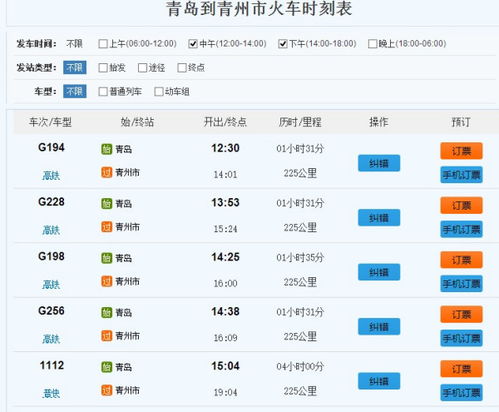Open train number 1112 link

click(x=52, y=365)
